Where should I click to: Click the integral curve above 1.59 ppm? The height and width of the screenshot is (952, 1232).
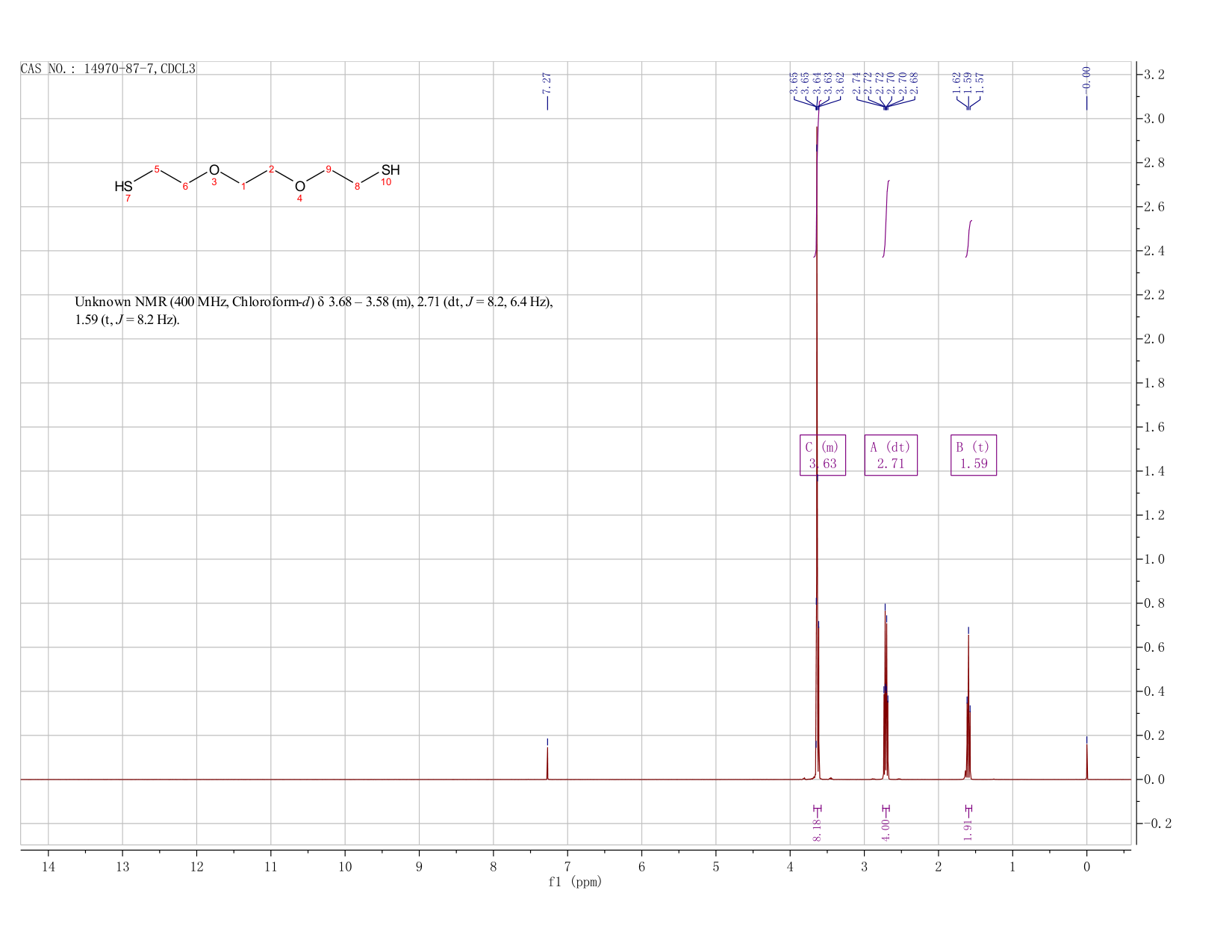pyautogui.click(x=968, y=239)
